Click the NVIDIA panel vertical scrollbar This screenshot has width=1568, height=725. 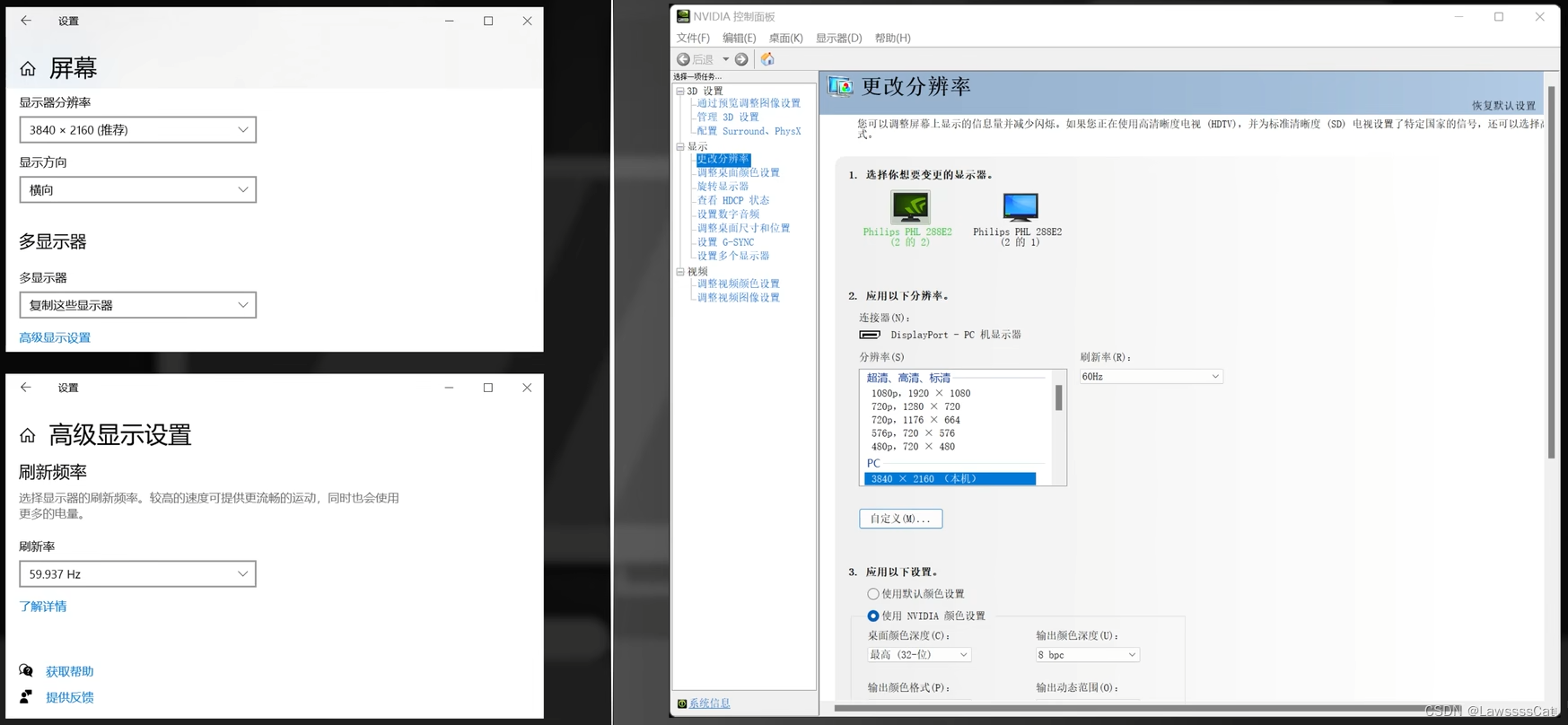[x=1551, y=274]
